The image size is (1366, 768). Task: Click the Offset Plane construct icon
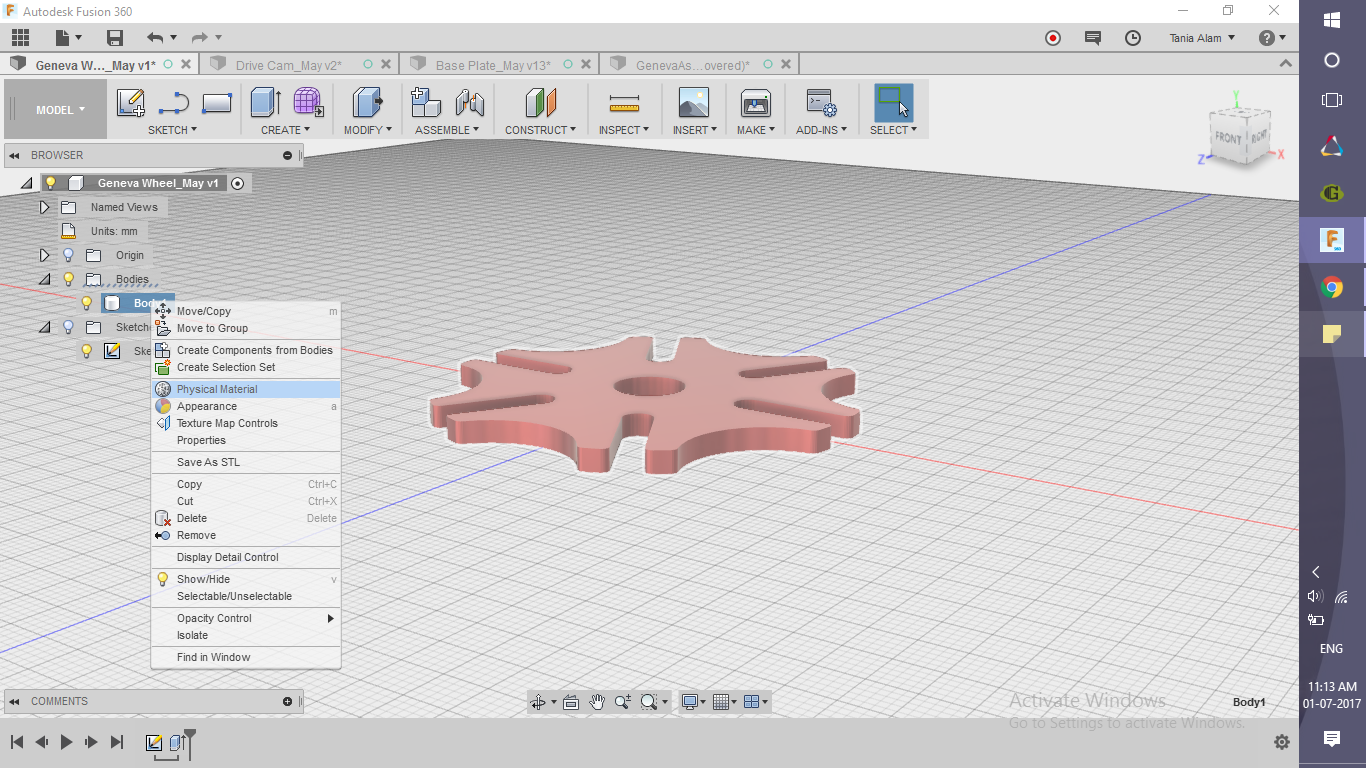click(540, 103)
